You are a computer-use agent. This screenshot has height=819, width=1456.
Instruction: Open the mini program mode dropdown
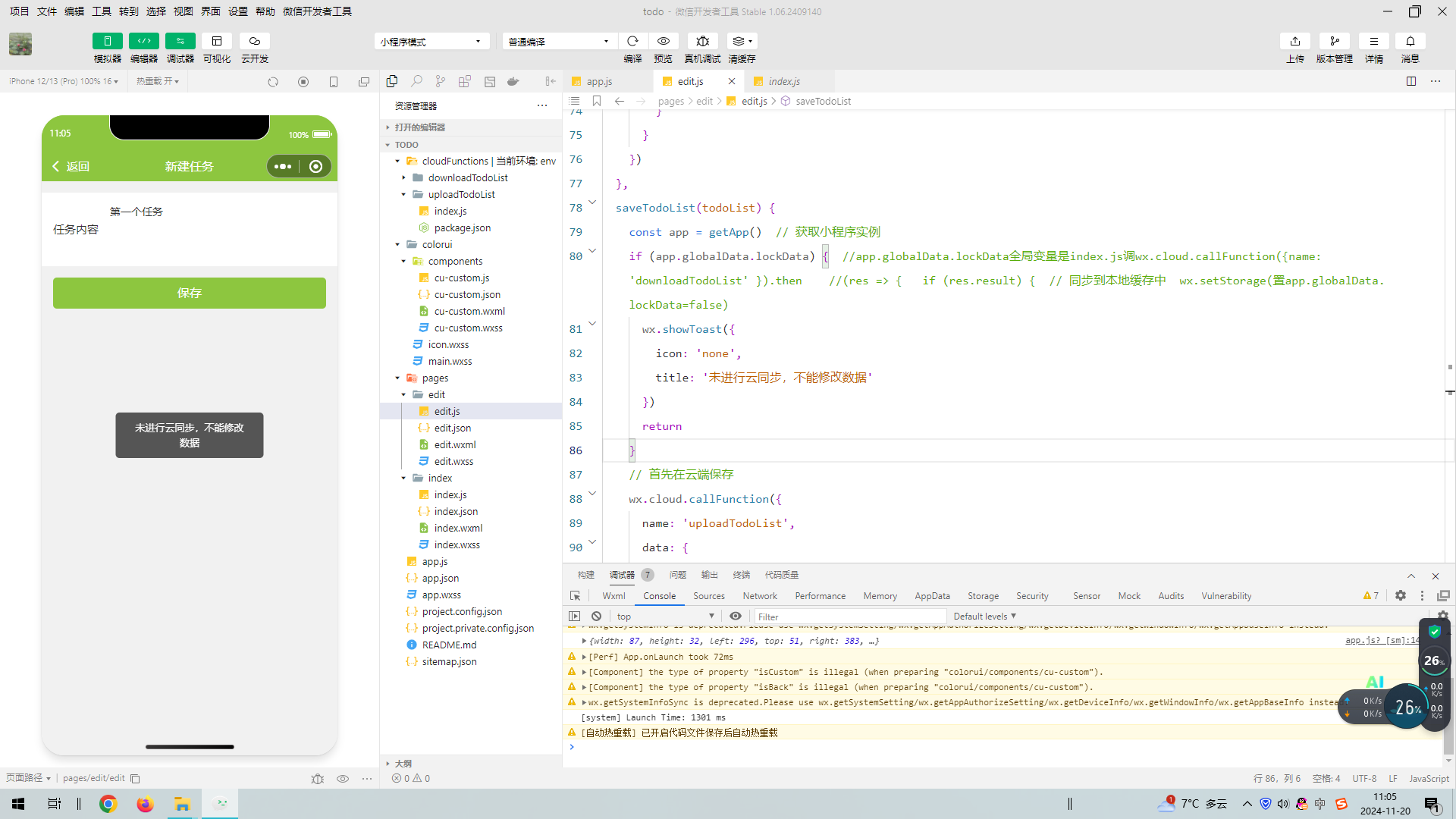431,42
